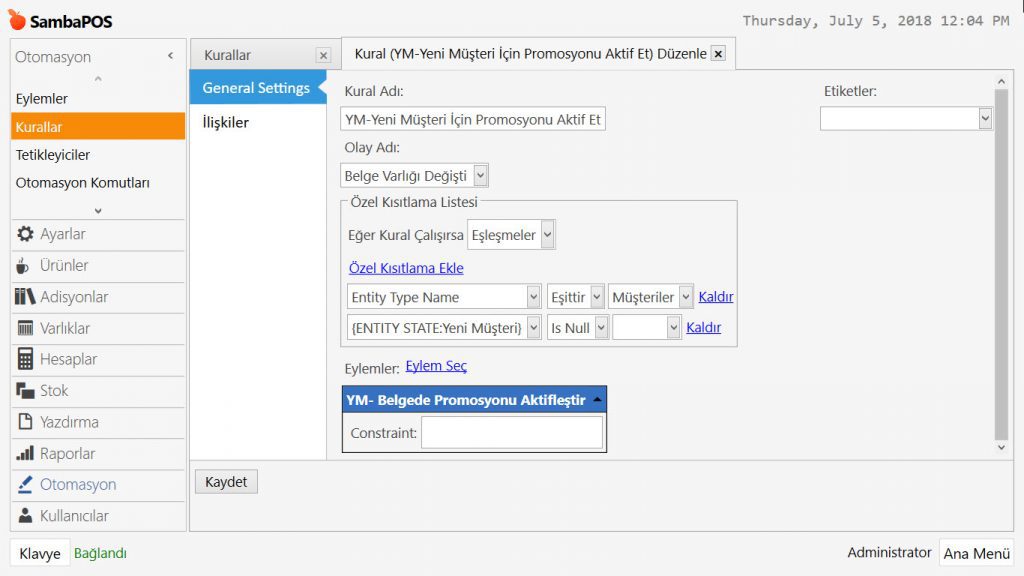Screen dimensions: 1024x576
Task: Select Tetikleyiciler in the automation menu
Action: 53,155
